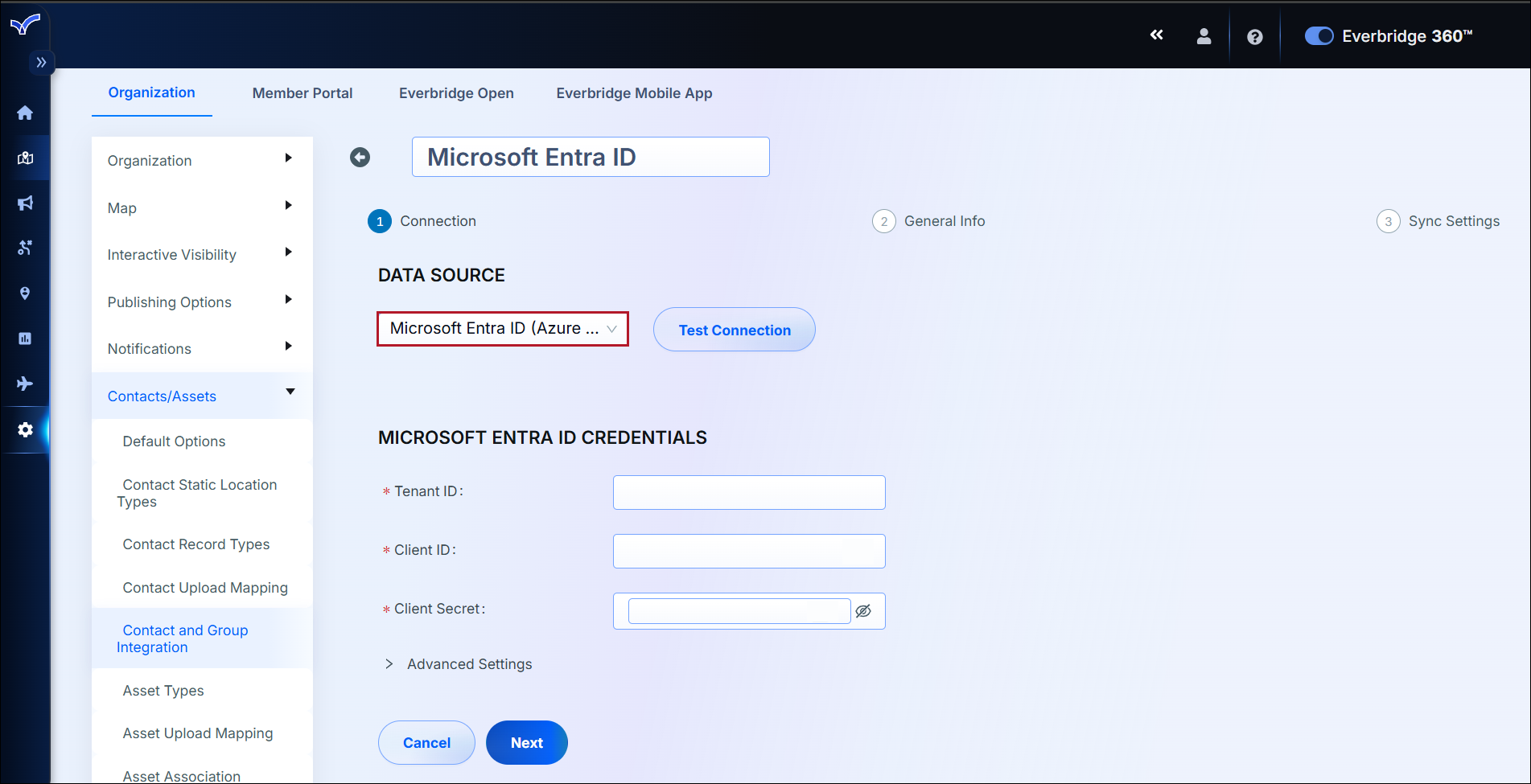Image resolution: width=1531 pixels, height=784 pixels.
Task: Toggle the Everbridge 360 switch
Action: pos(1319,35)
